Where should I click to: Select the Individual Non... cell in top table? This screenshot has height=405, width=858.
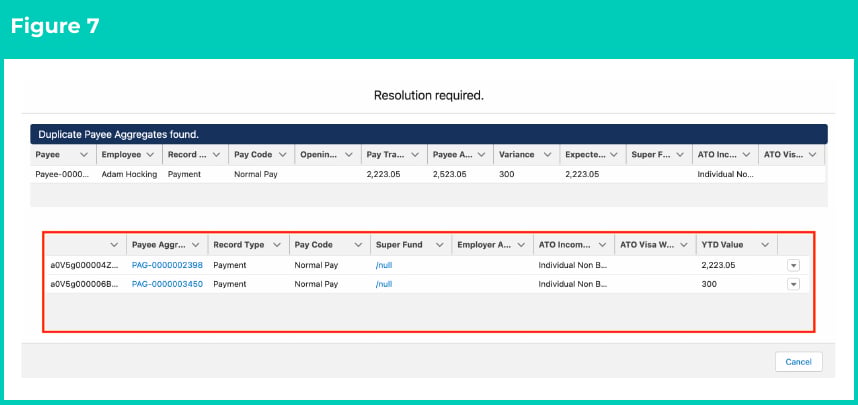click(x=725, y=175)
